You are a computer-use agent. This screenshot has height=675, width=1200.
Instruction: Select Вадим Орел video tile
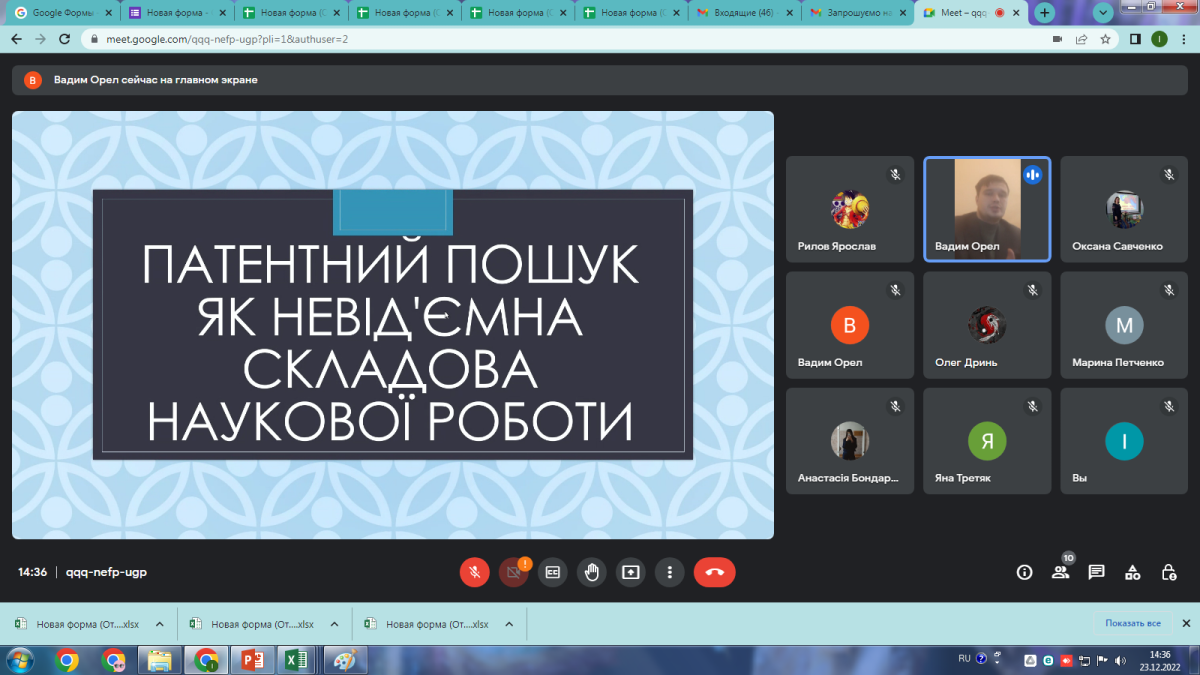[x=986, y=209]
